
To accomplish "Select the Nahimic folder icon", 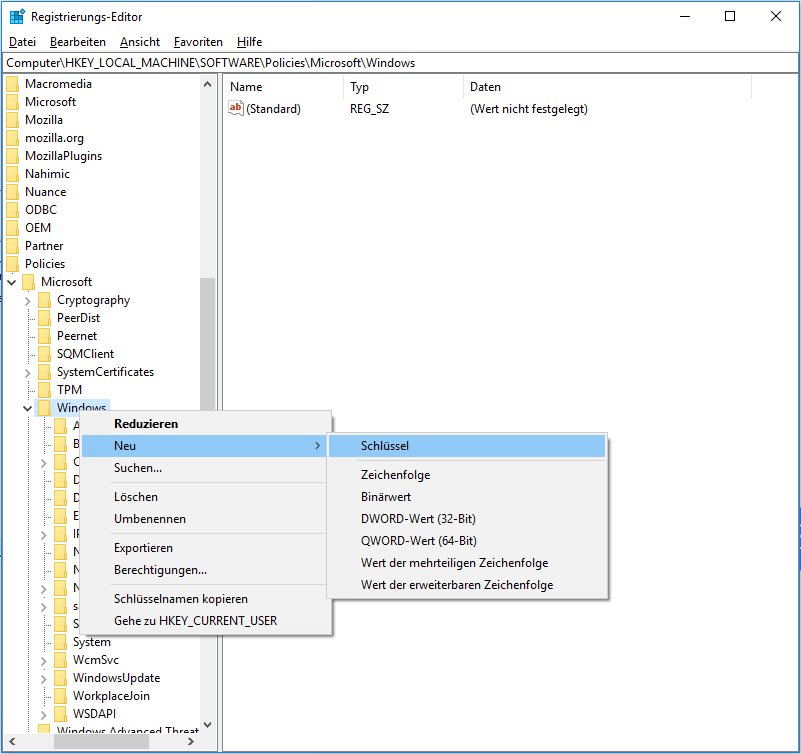I will click(12, 174).
